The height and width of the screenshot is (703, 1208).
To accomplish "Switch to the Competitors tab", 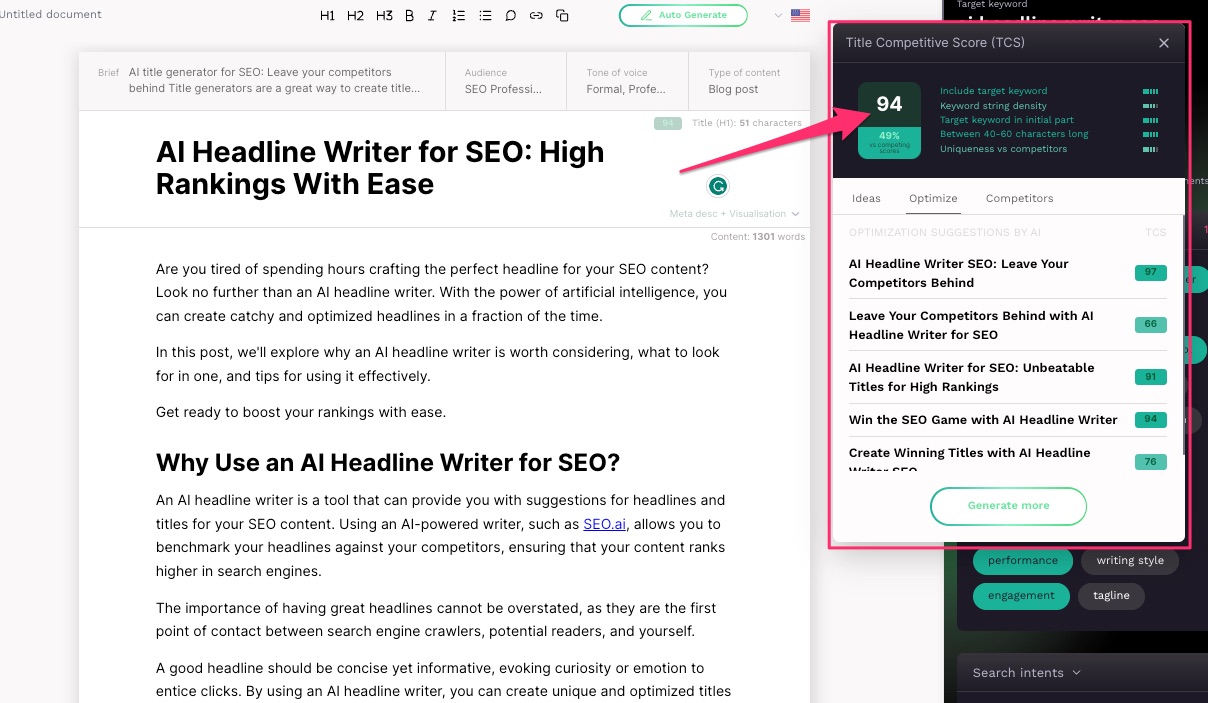I will pyautogui.click(x=1019, y=198).
